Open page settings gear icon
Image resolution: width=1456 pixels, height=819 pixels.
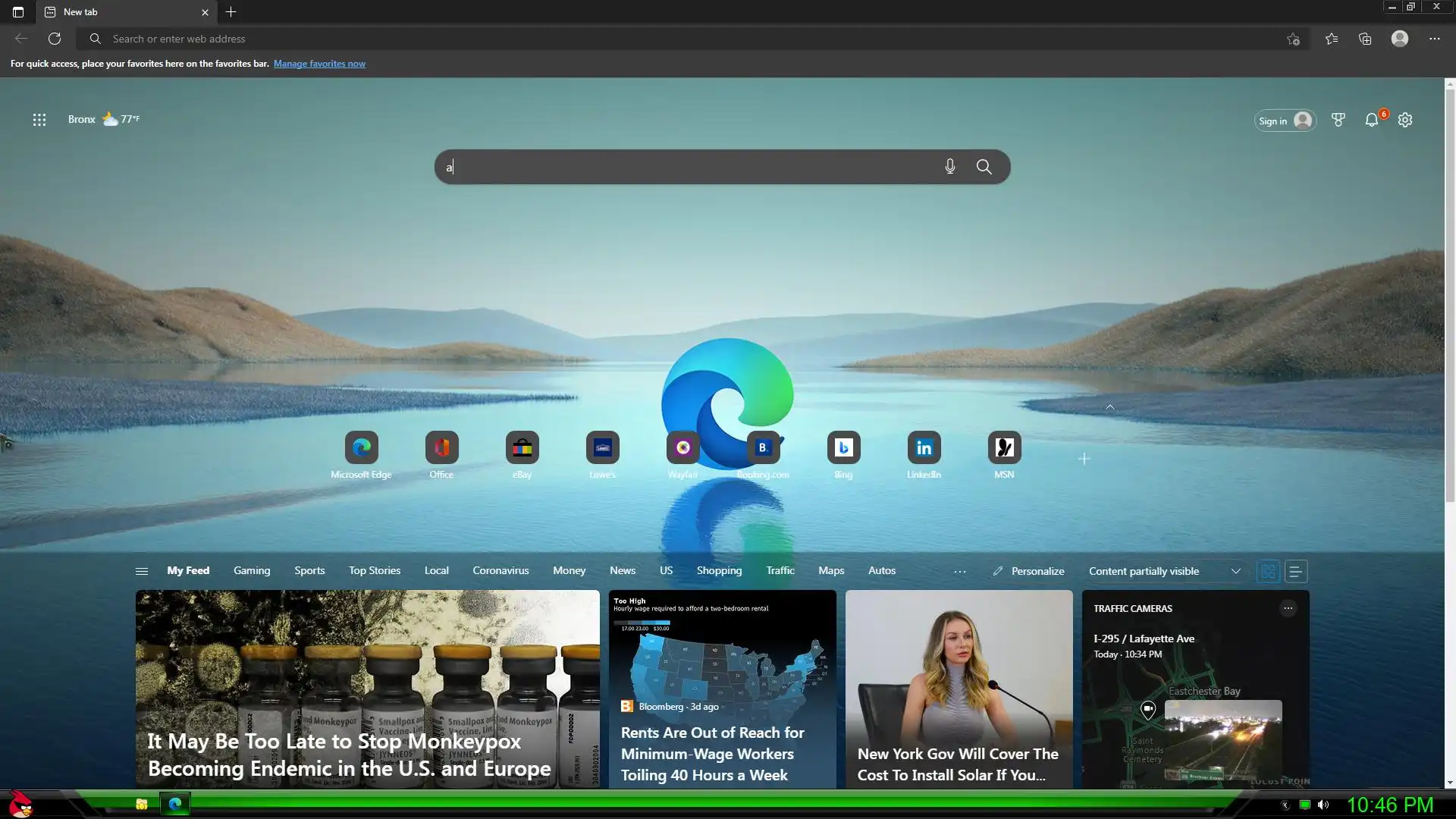(x=1405, y=120)
